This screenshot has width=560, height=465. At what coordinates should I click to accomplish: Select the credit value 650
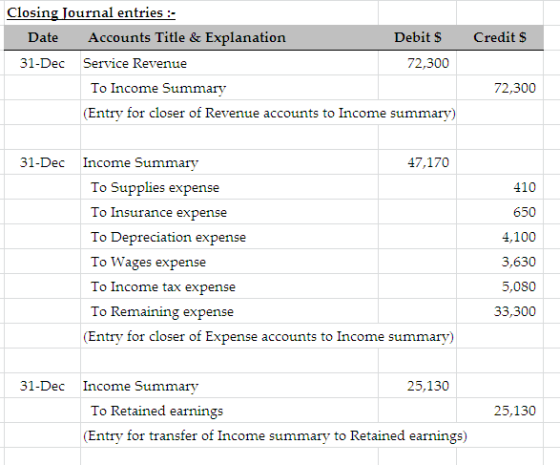pyautogui.click(x=524, y=212)
